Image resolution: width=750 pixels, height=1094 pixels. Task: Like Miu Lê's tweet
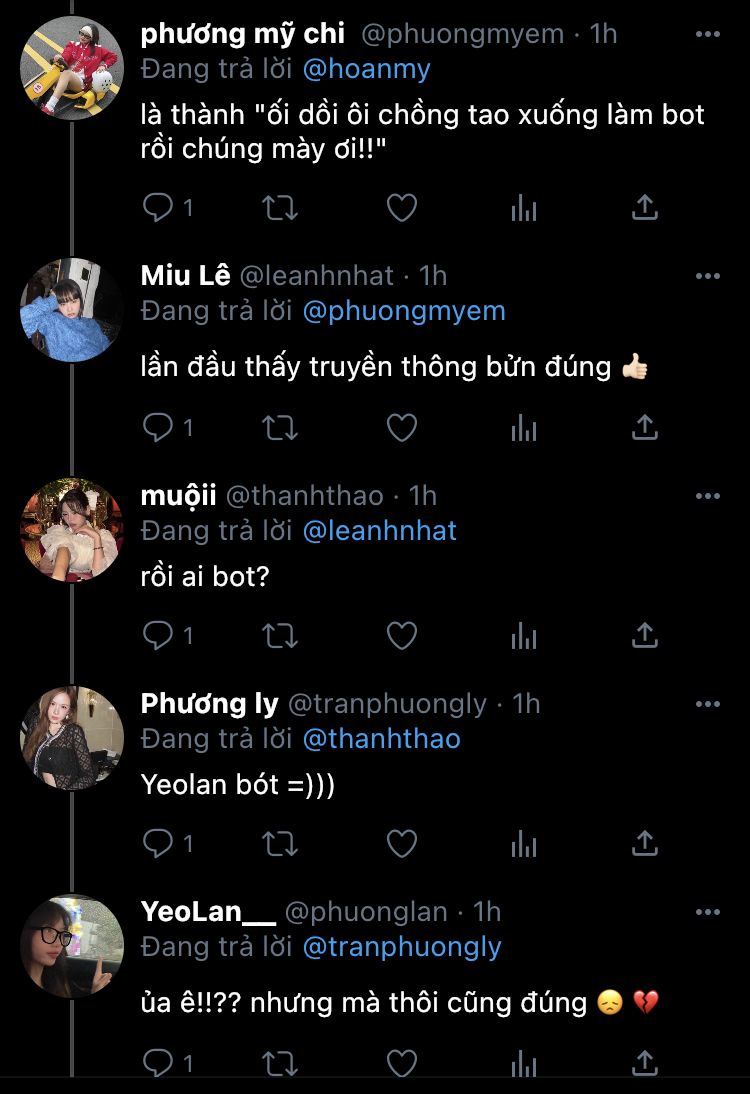click(401, 428)
